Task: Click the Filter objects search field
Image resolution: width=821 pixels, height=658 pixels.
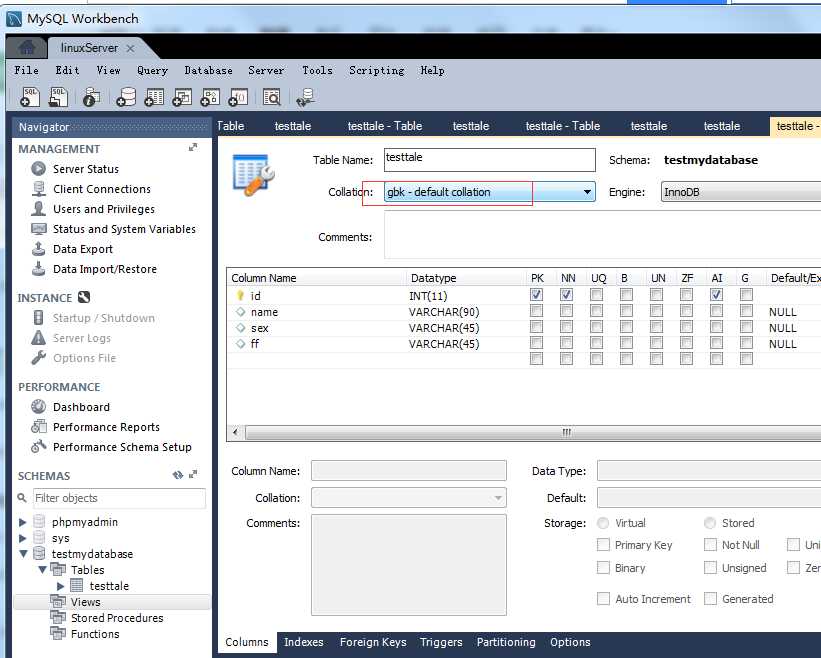Action: tap(119, 498)
